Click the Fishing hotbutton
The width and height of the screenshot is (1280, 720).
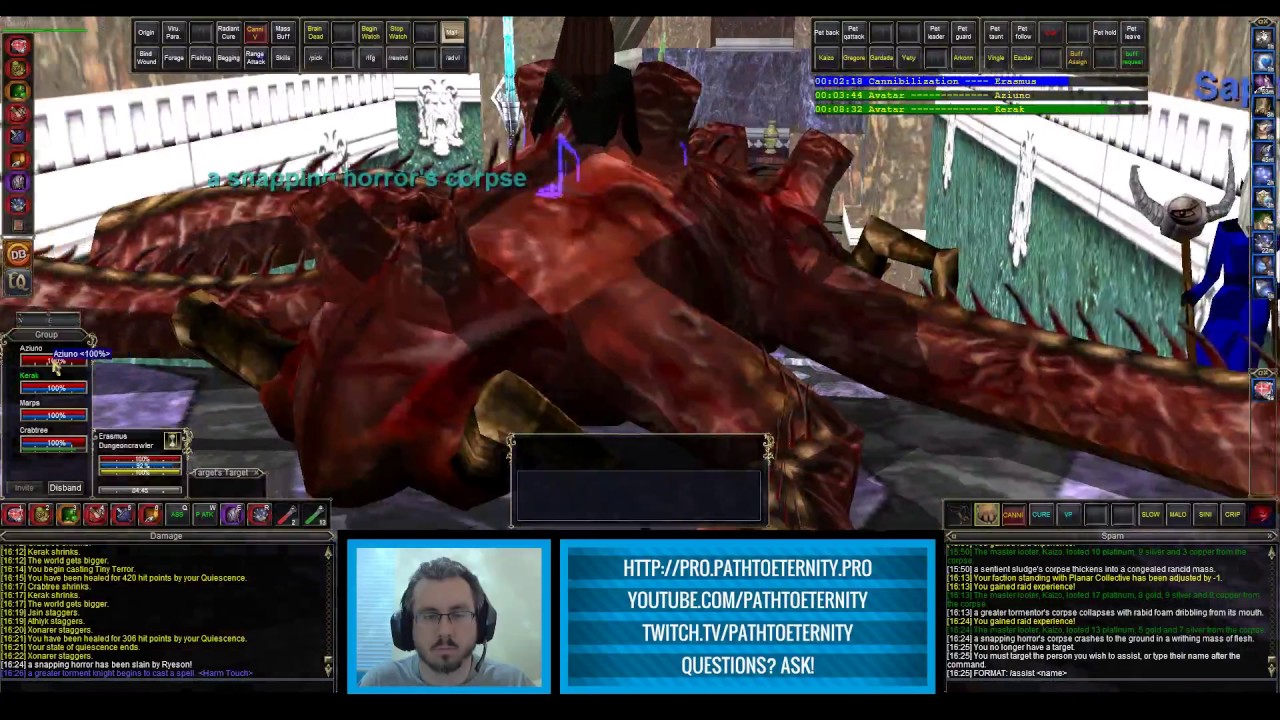pos(201,58)
